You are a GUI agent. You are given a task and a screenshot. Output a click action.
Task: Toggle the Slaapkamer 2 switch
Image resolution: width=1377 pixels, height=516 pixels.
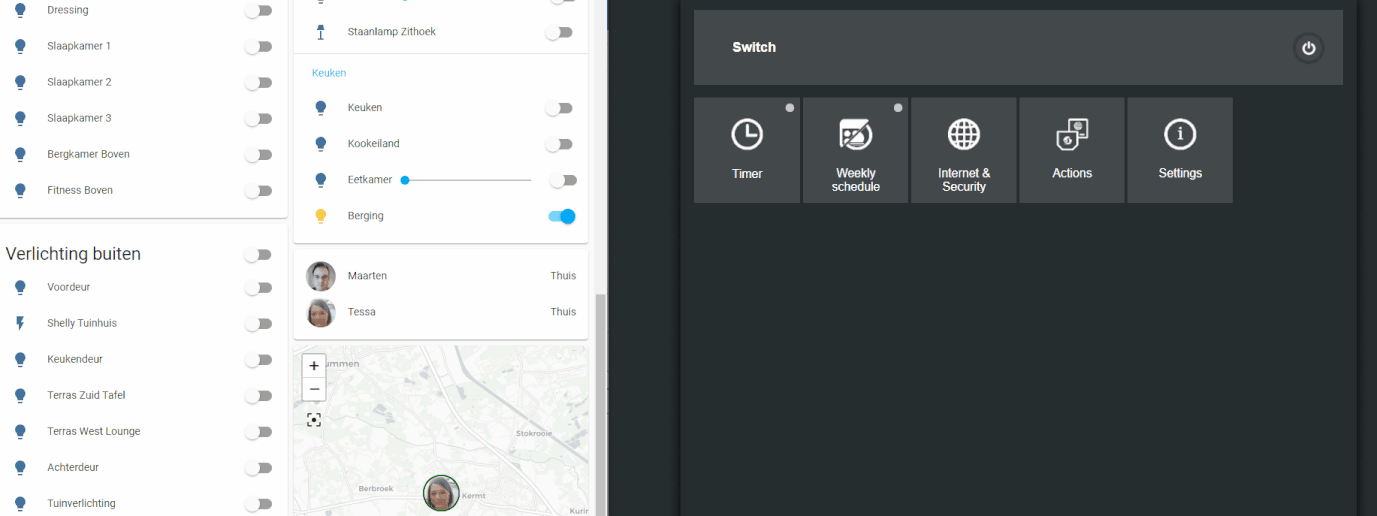(259, 82)
